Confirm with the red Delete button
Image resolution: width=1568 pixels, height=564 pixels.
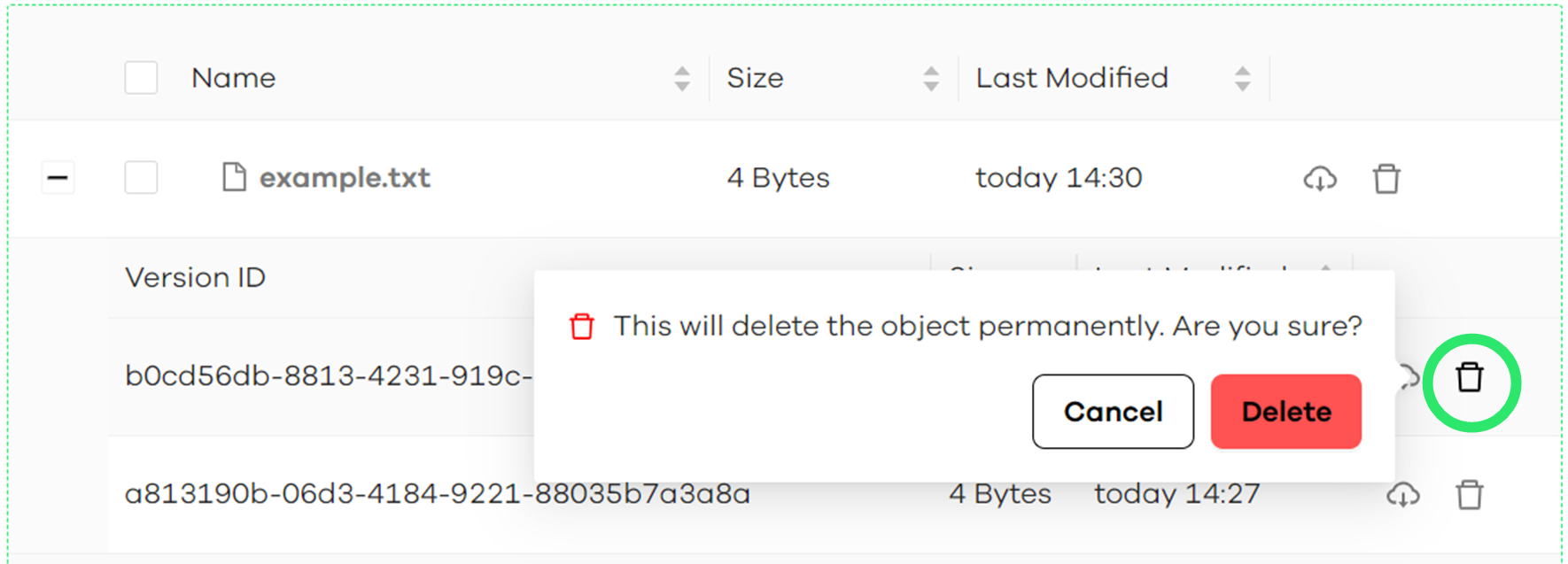pyautogui.click(x=1285, y=412)
